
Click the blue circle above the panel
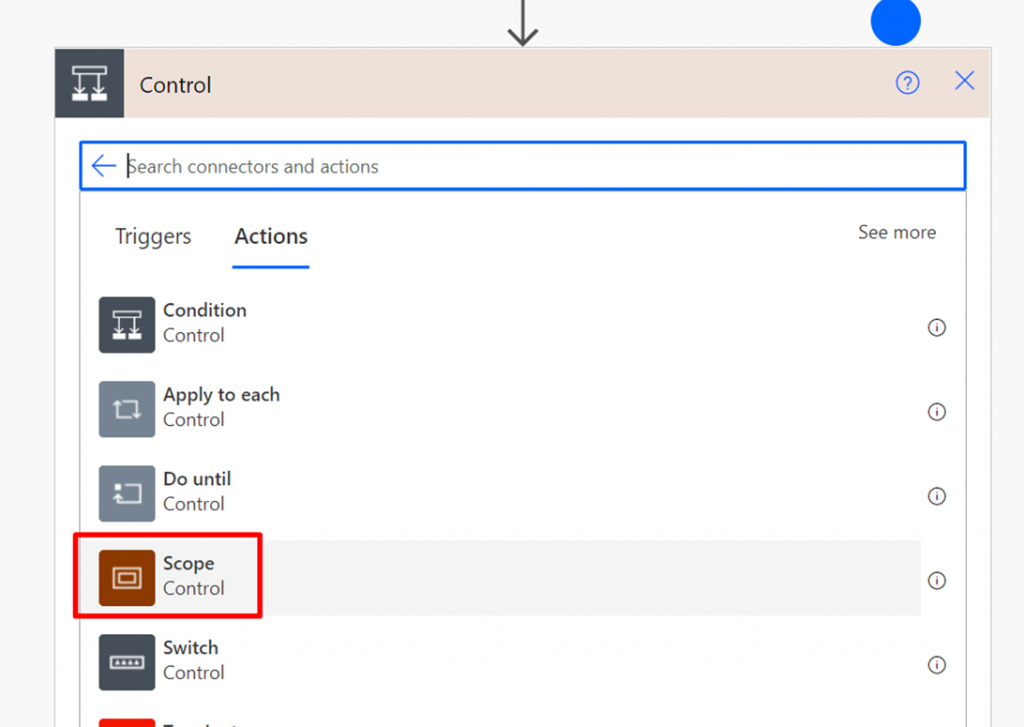tap(895, 22)
